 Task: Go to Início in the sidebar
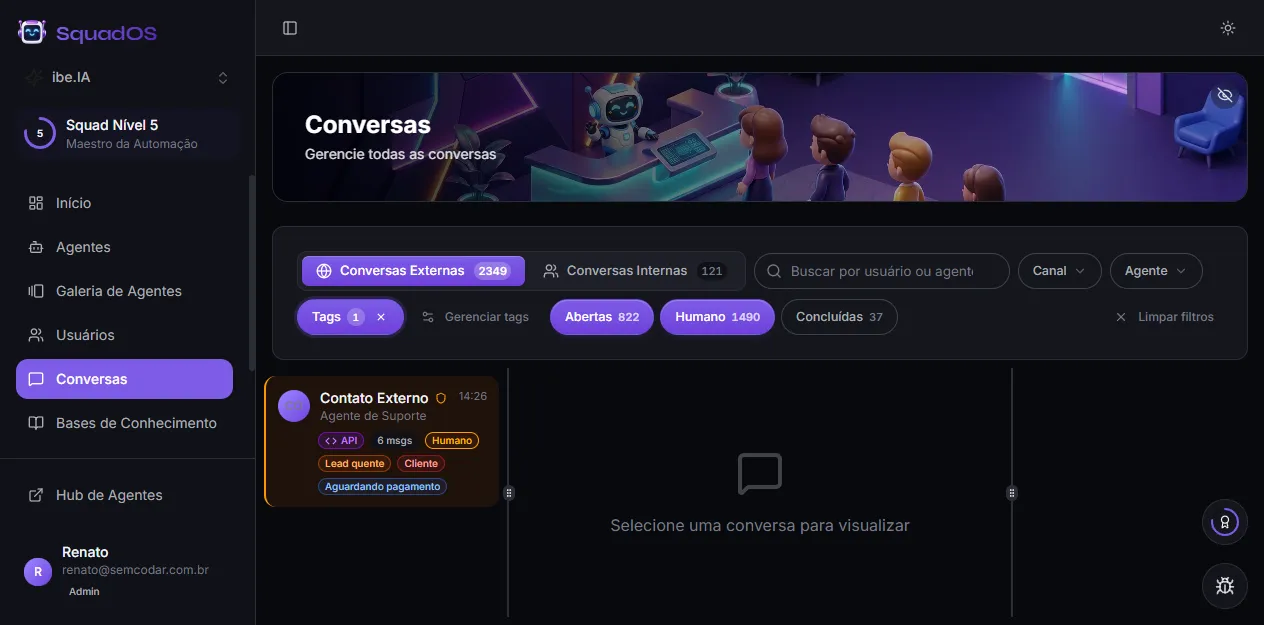coord(124,203)
